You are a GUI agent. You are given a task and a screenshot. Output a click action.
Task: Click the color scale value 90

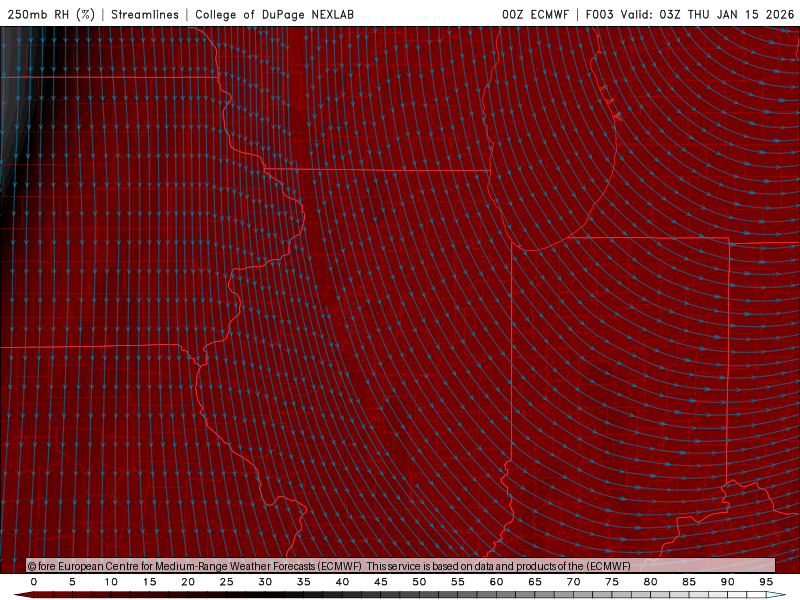click(728, 582)
